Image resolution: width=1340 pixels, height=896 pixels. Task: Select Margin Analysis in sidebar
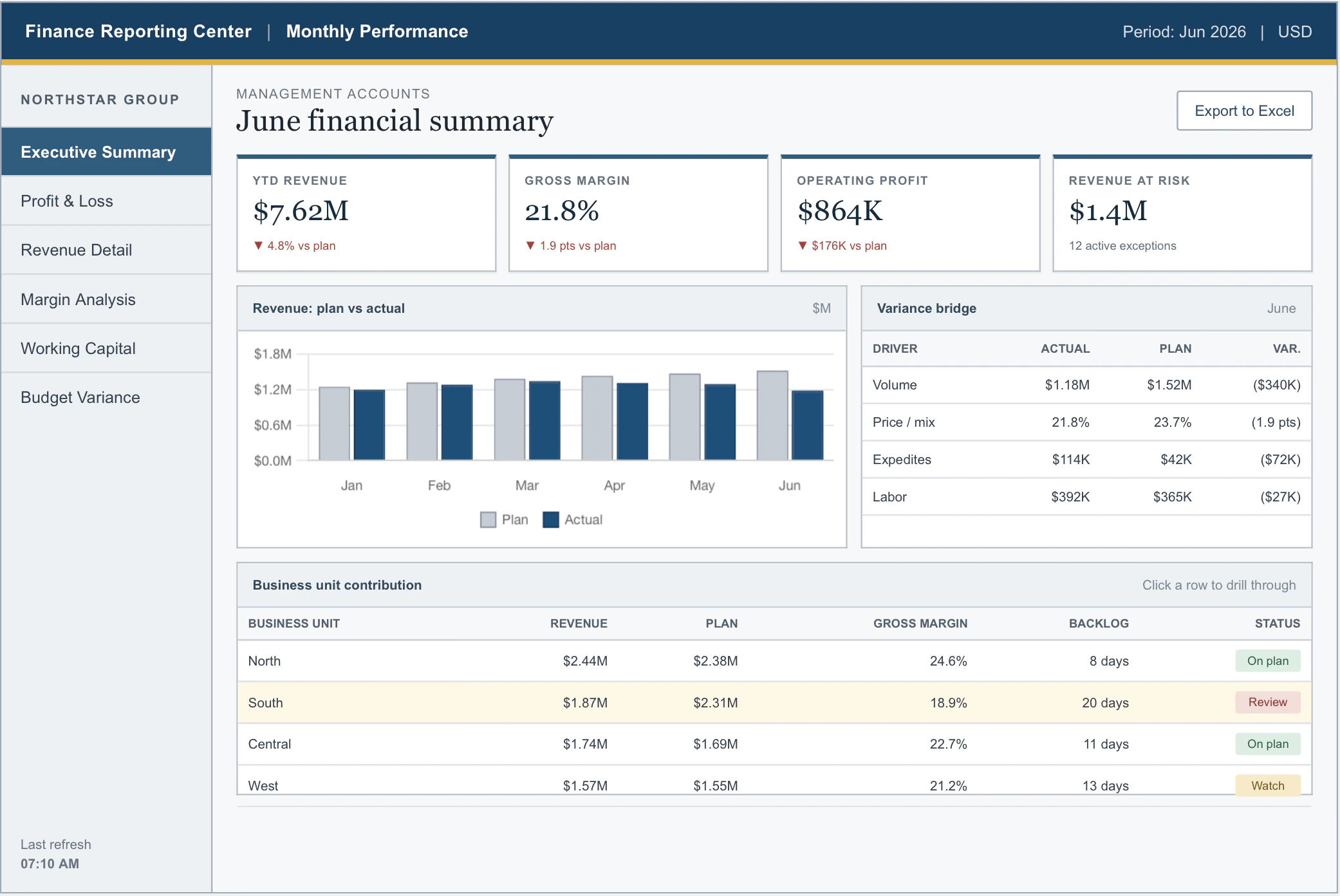106,299
